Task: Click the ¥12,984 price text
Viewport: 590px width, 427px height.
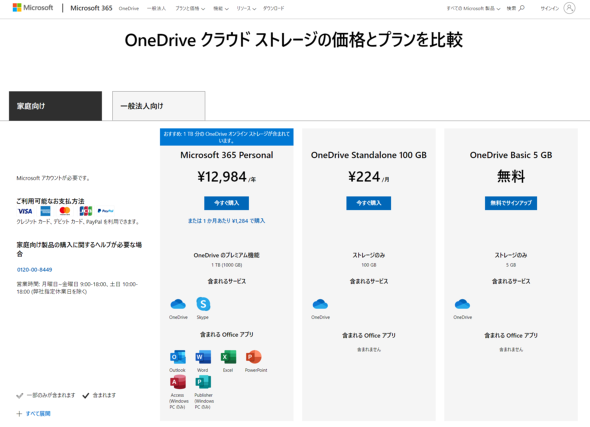Action: click(x=222, y=176)
